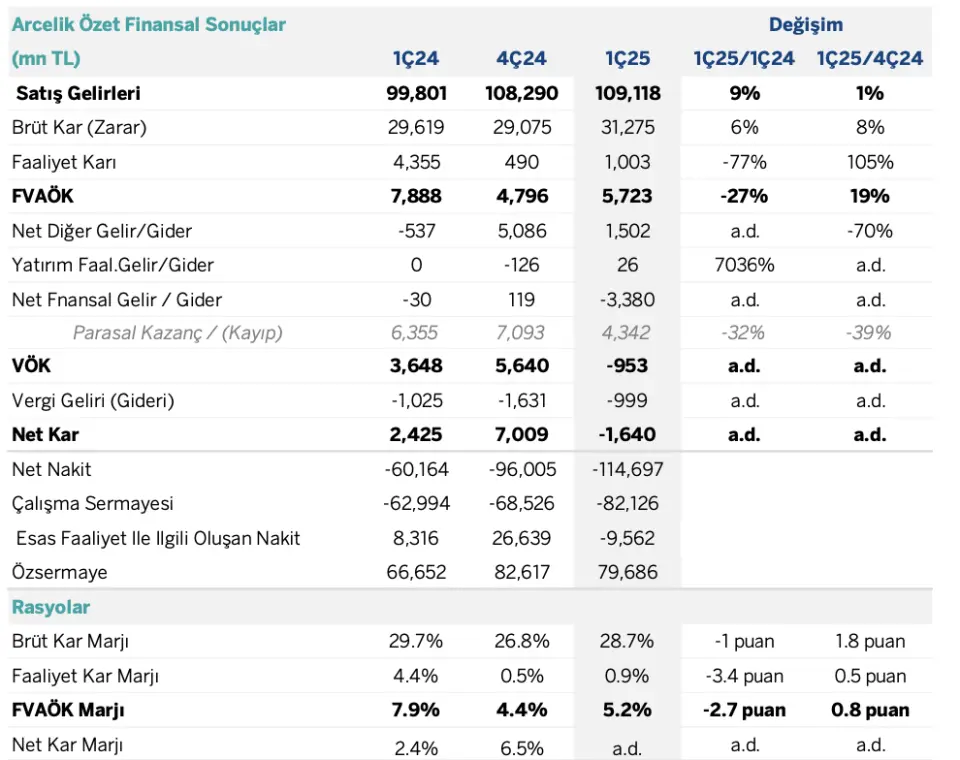This screenshot has width=960, height=760.
Task: Click the '0.8 puan' cell
Action: point(870,710)
